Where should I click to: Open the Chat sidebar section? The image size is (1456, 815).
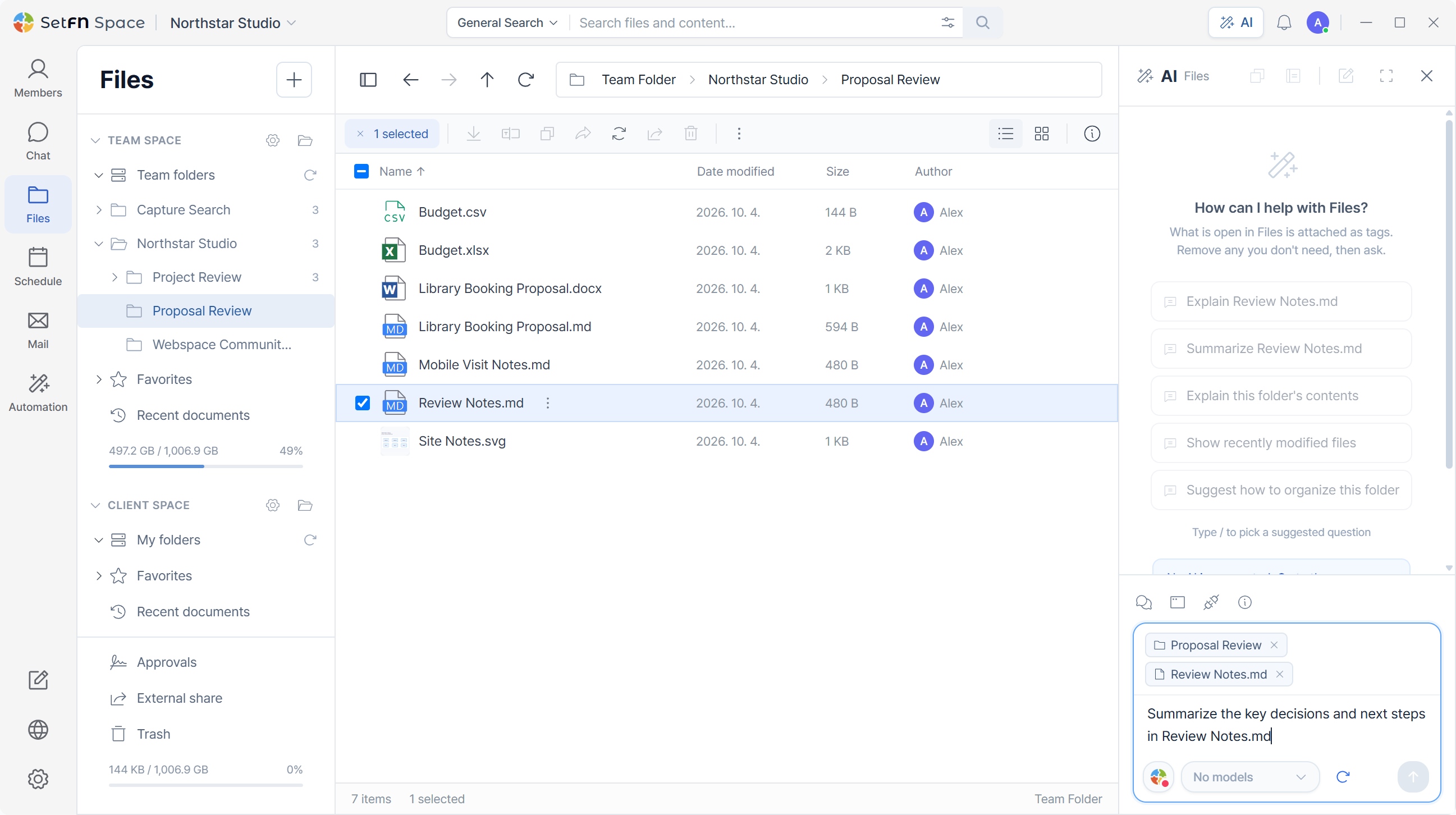[38, 141]
